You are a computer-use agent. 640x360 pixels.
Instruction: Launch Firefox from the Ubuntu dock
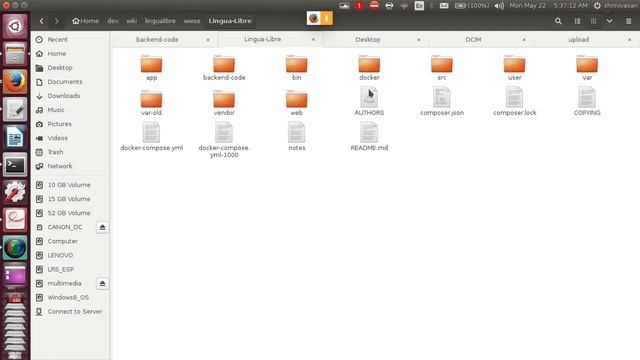pyautogui.click(x=15, y=81)
